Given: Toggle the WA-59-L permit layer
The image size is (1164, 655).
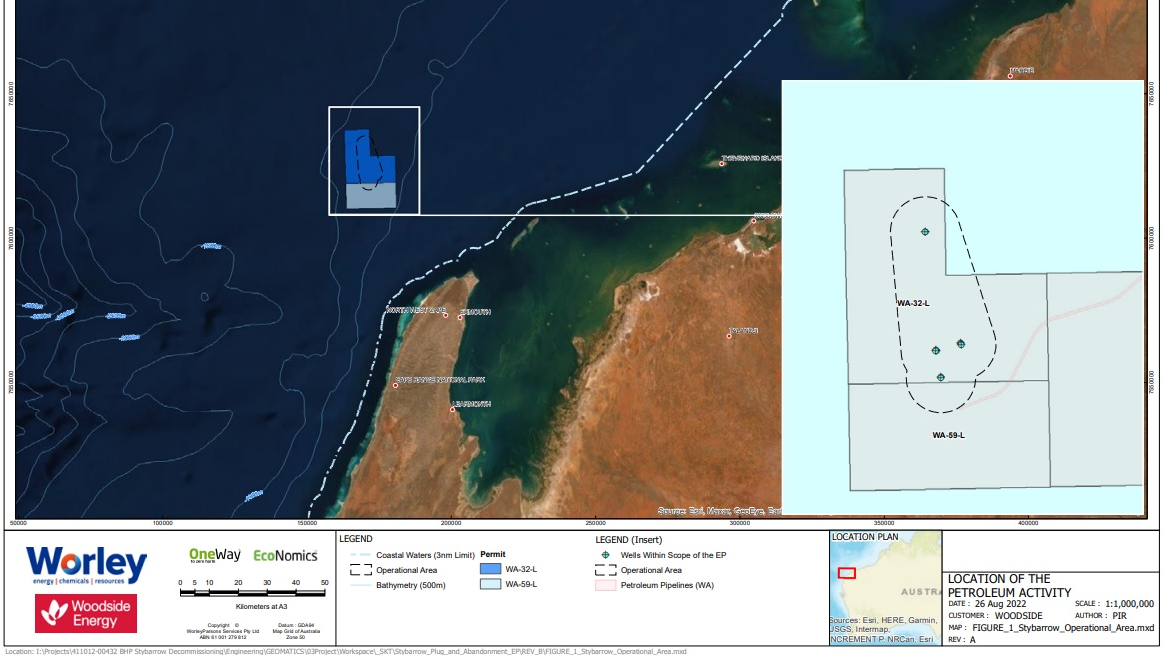Looking at the screenshot, I should (491, 583).
